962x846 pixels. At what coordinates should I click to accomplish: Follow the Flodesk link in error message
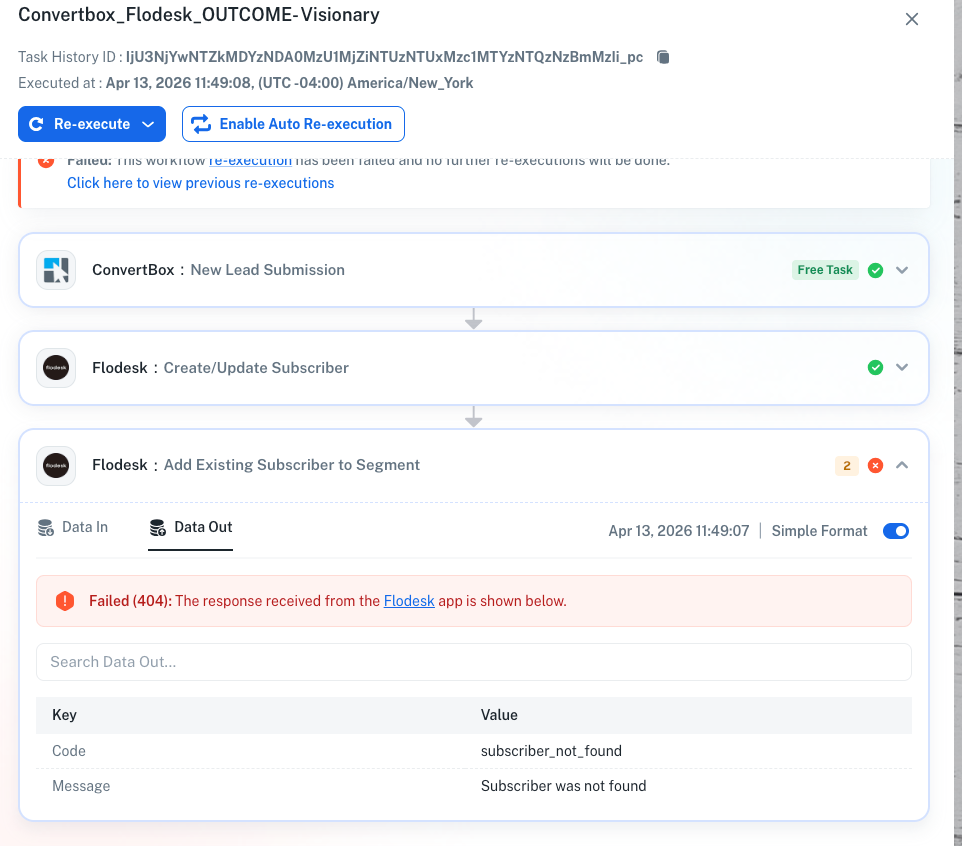coord(409,601)
